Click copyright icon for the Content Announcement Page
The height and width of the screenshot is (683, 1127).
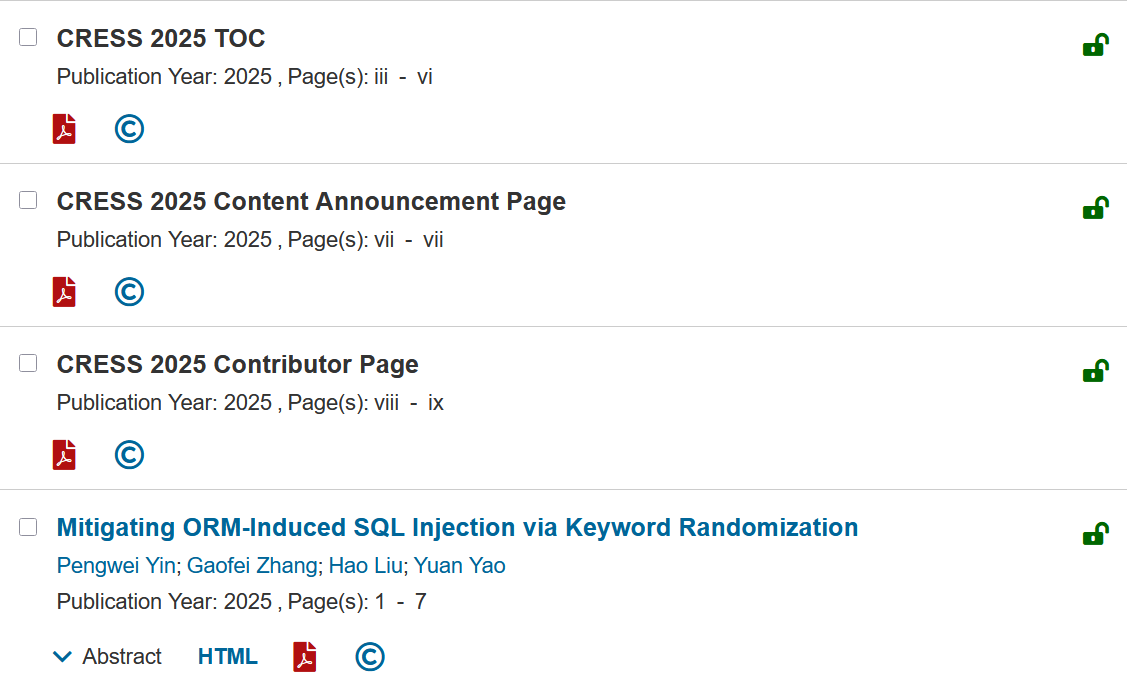tap(129, 292)
